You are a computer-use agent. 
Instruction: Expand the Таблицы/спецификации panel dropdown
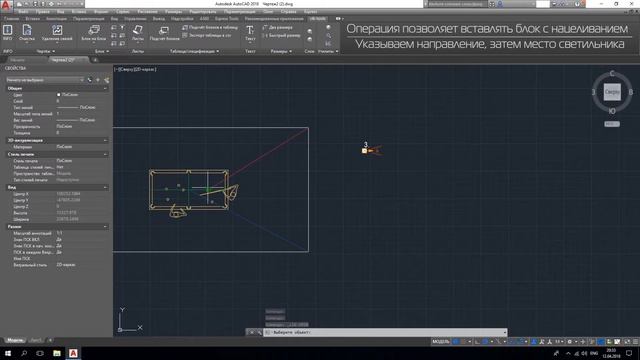pos(194,51)
